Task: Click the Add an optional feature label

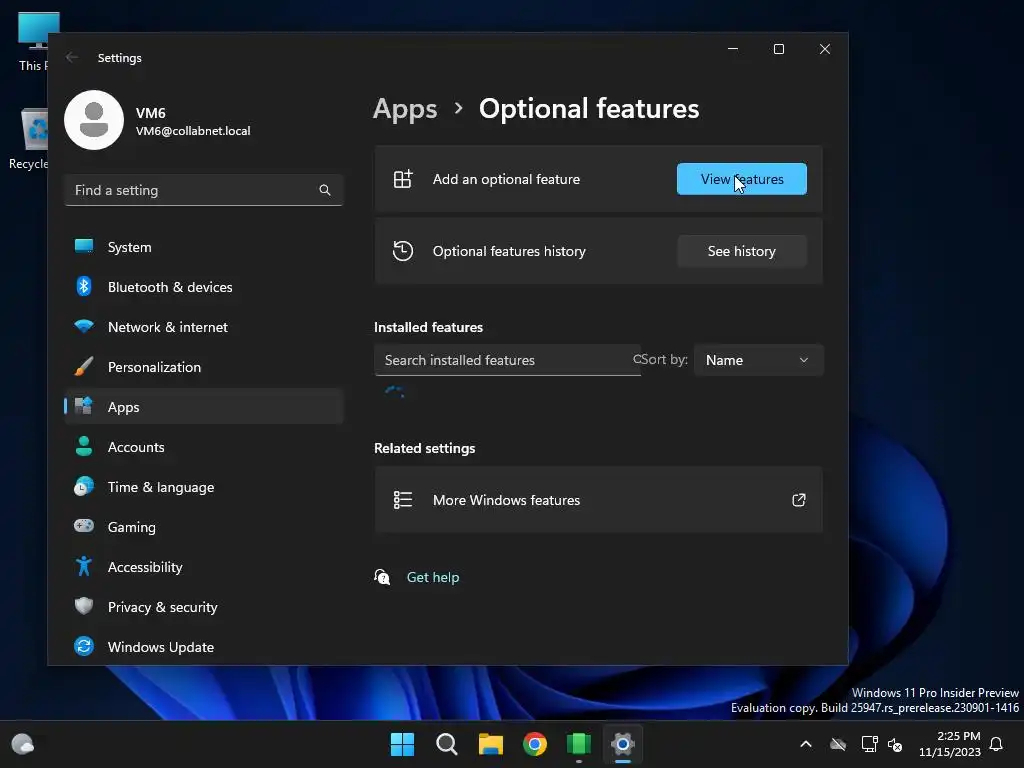Action: (x=506, y=180)
